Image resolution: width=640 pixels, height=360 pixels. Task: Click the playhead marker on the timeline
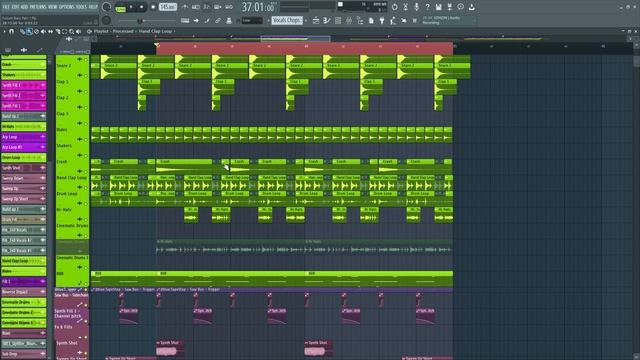[x=156, y=44]
